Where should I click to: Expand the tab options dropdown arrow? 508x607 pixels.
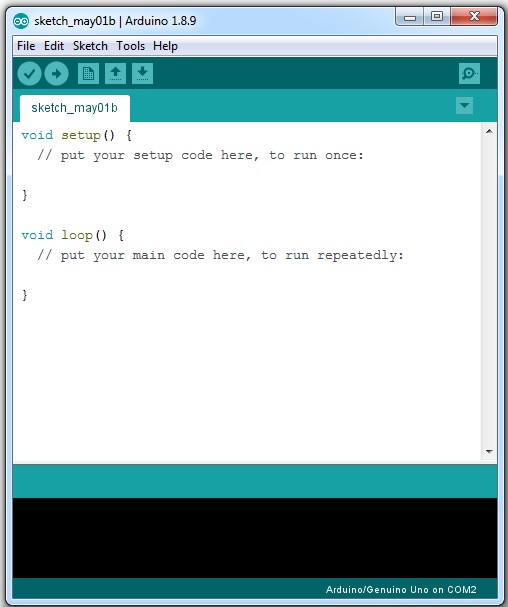point(465,105)
